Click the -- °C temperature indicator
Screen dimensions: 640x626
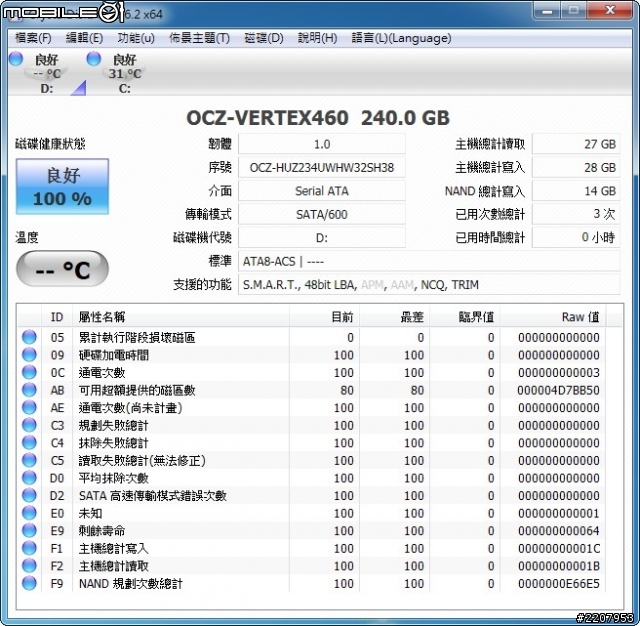(x=62, y=269)
